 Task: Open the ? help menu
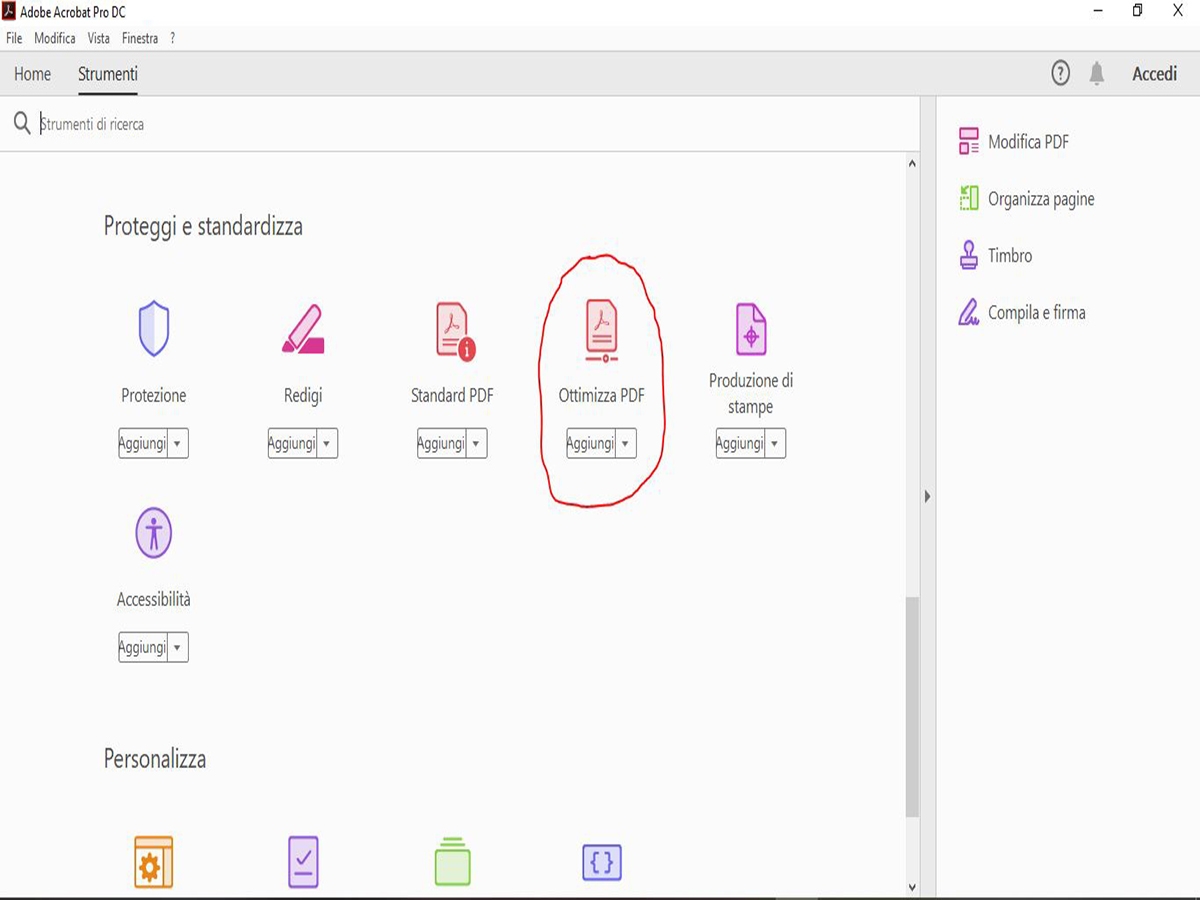point(173,38)
